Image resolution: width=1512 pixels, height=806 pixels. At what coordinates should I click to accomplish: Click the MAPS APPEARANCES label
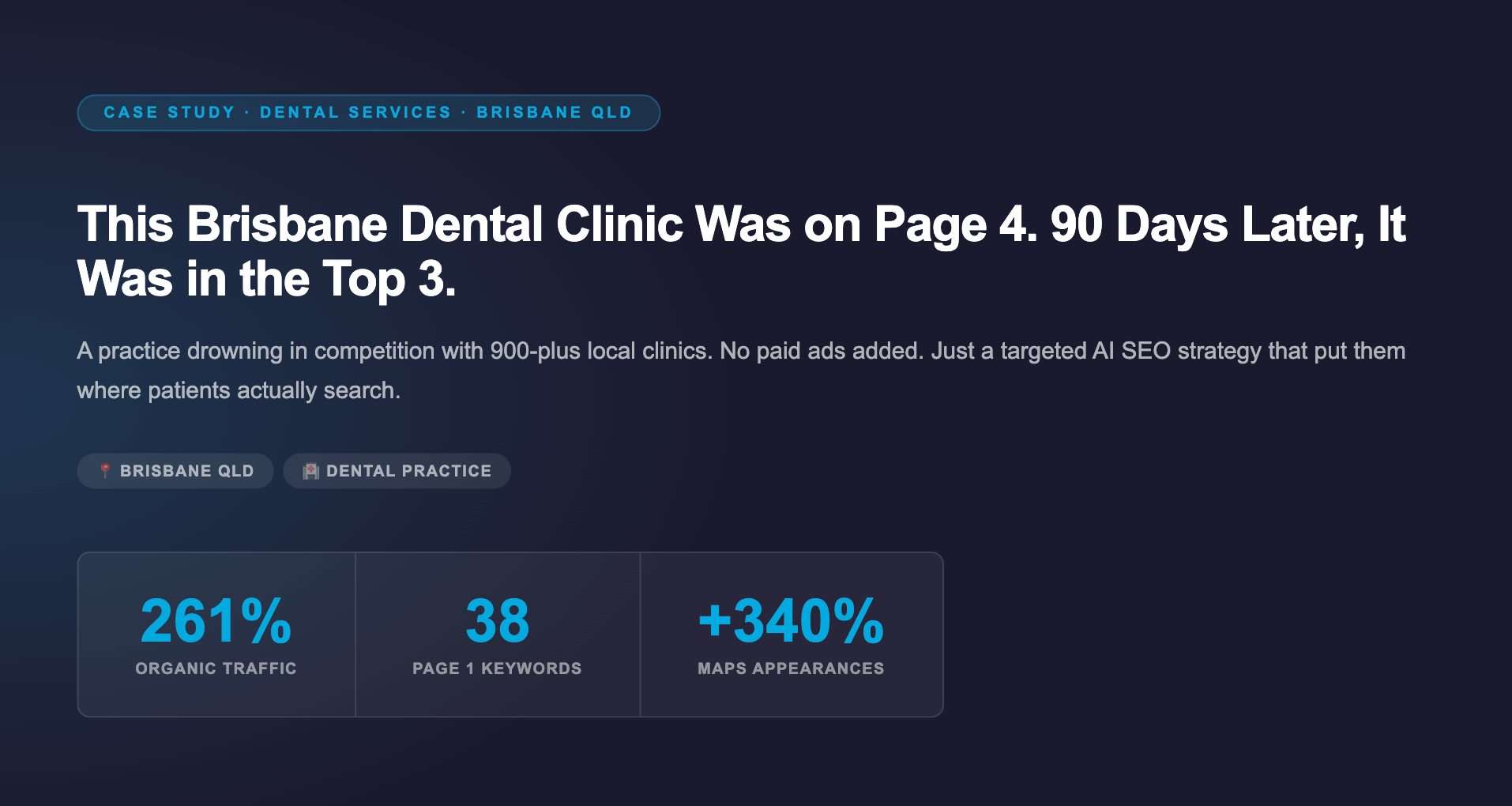[791, 669]
